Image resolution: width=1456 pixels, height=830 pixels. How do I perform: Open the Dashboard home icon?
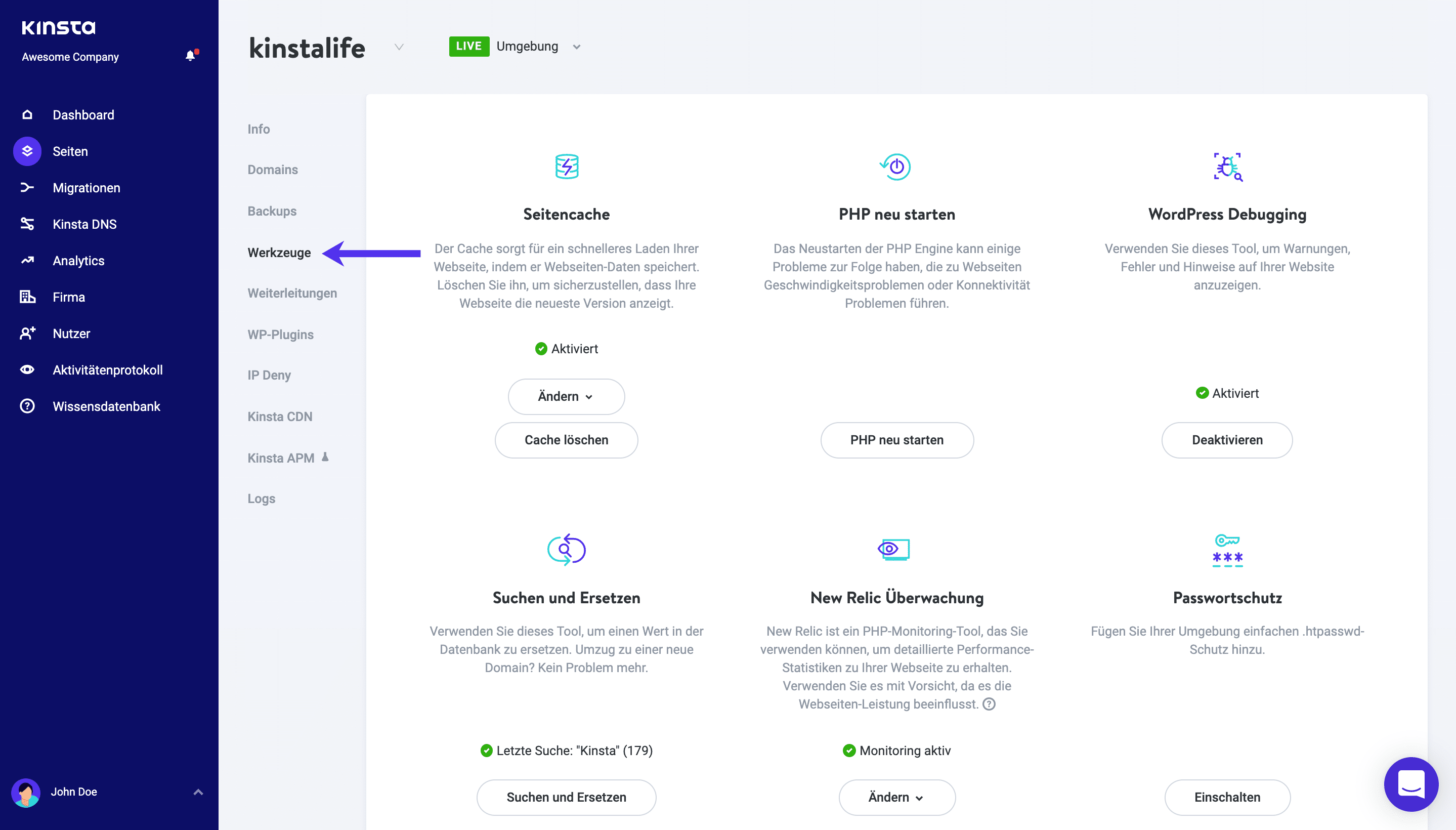click(x=27, y=114)
